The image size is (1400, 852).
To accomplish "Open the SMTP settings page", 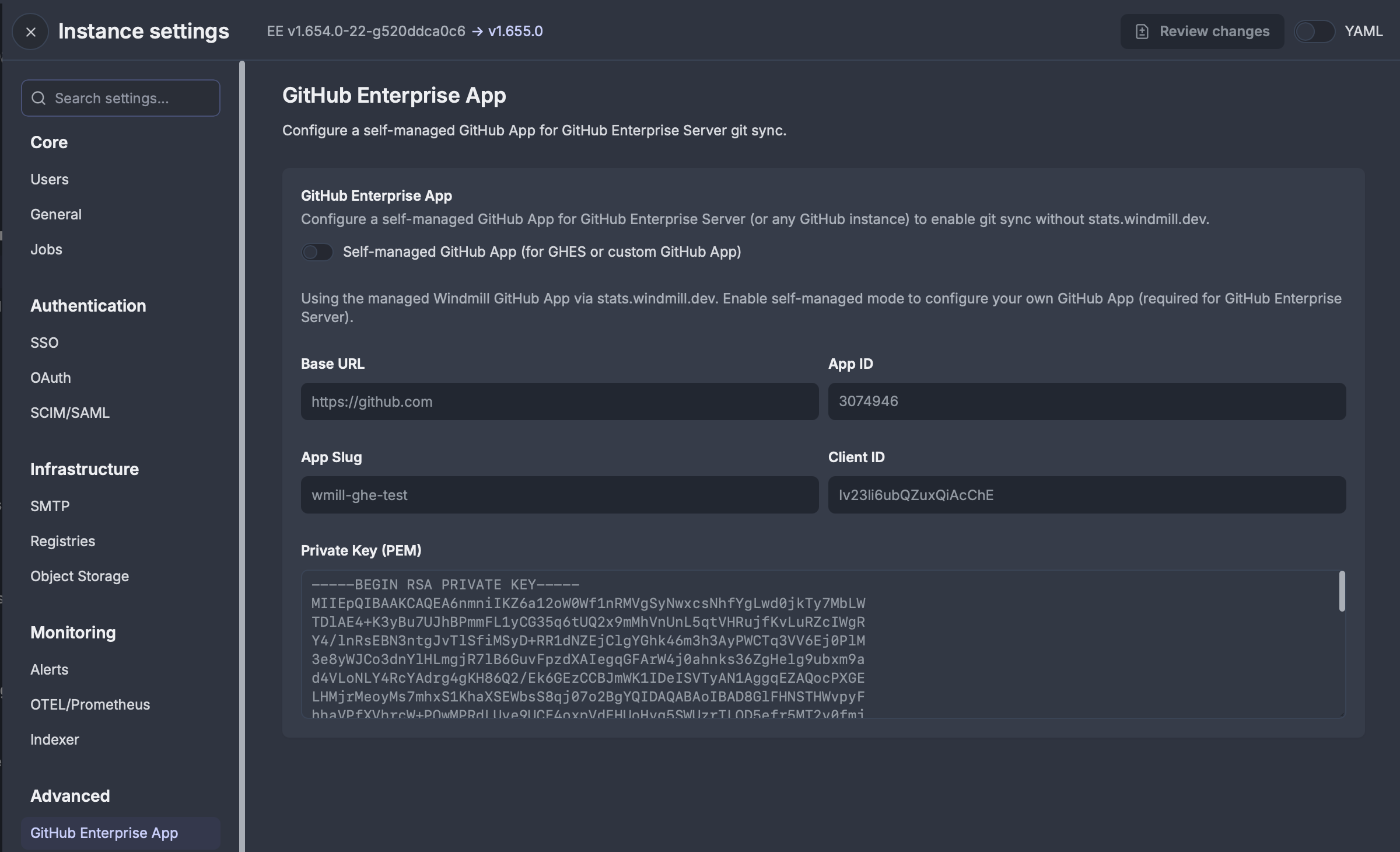I will (x=50, y=506).
